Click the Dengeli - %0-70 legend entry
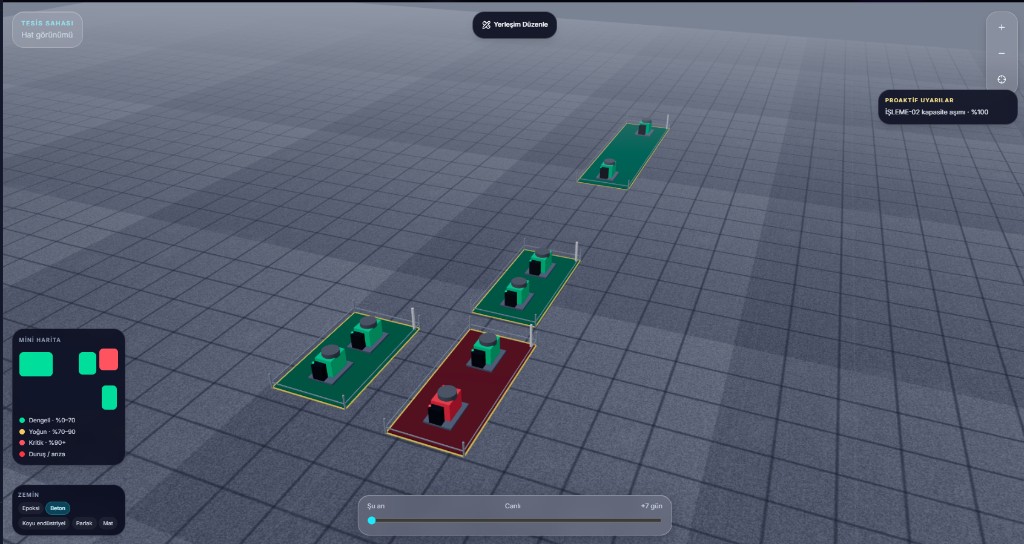 coord(47,421)
